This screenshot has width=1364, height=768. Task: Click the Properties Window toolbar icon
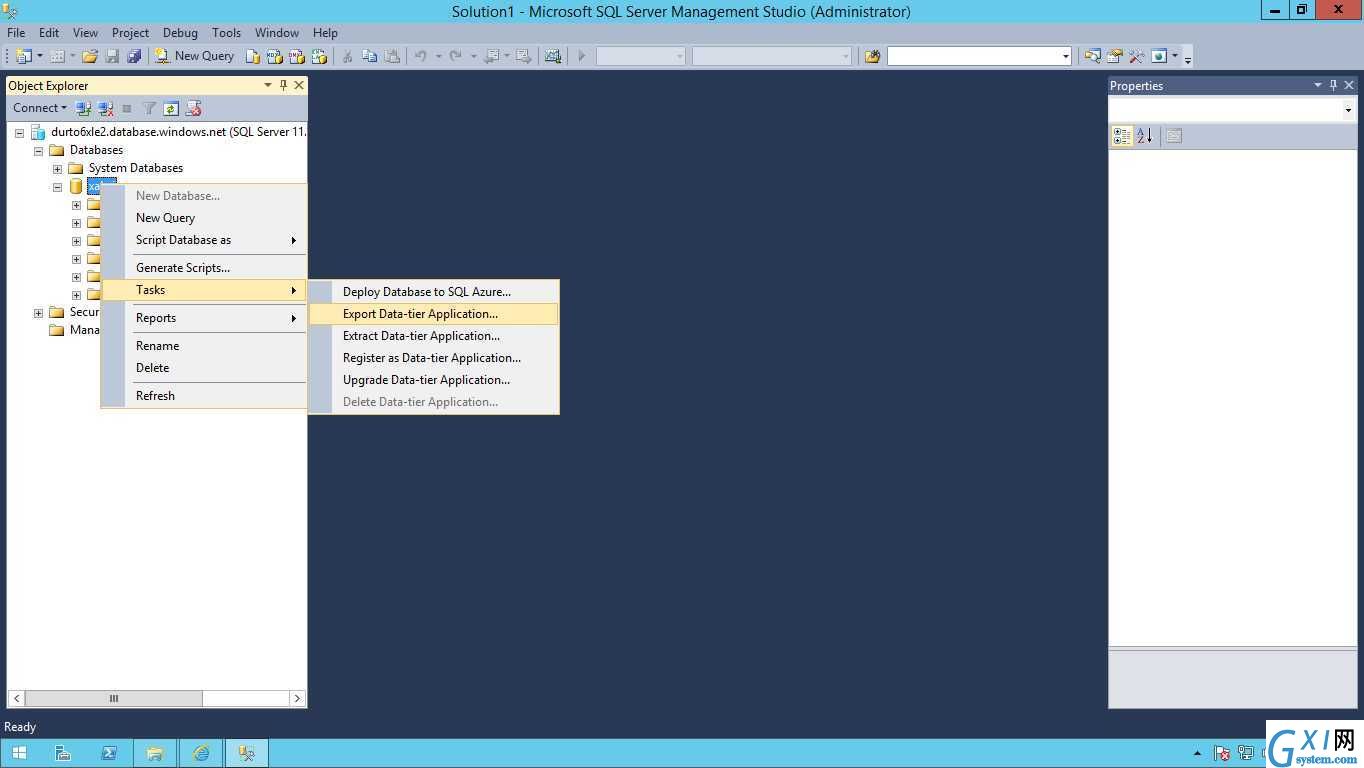pyautogui.click(x=1114, y=56)
